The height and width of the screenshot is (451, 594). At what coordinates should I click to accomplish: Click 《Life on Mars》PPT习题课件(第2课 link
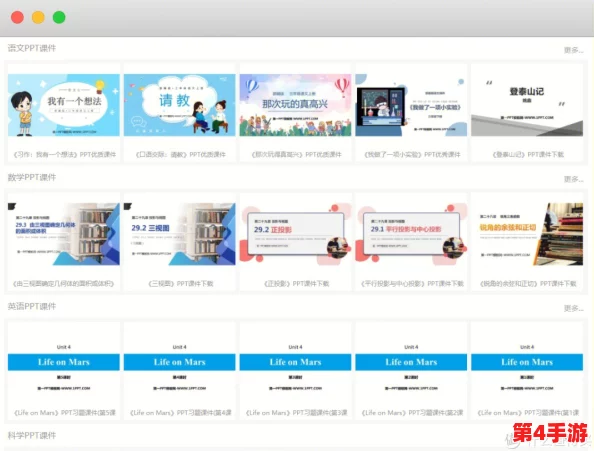412,413
